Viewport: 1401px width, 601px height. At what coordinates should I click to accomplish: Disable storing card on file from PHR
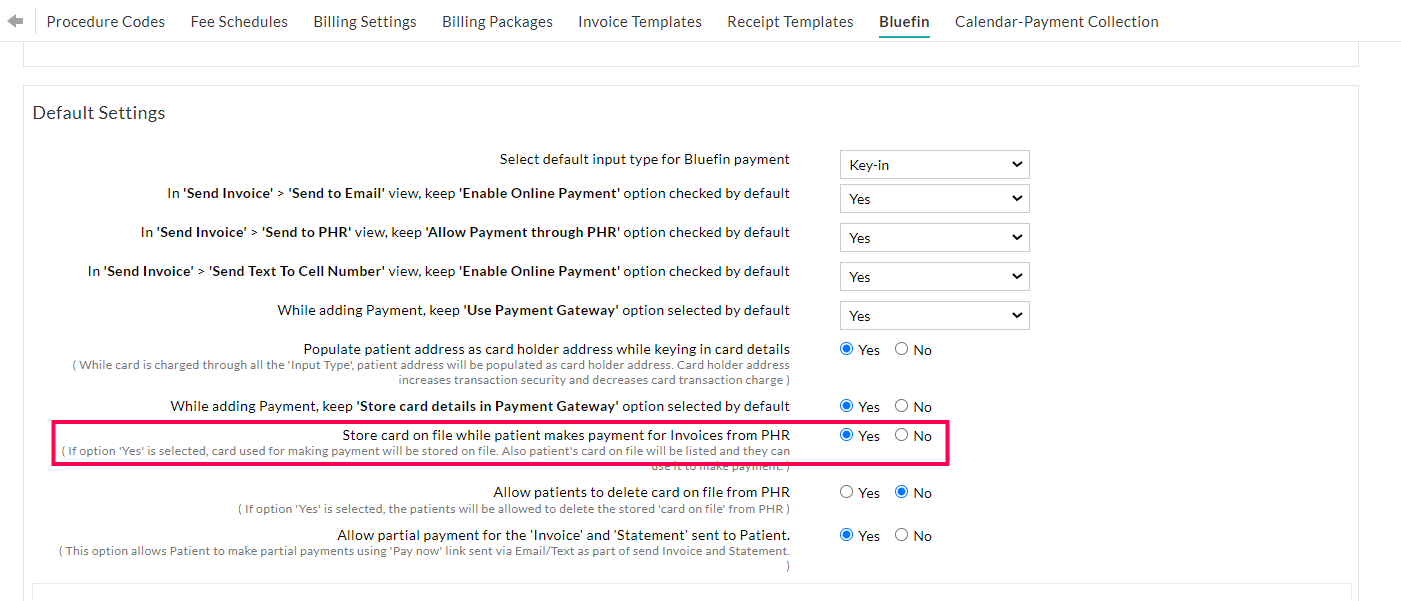pos(901,435)
